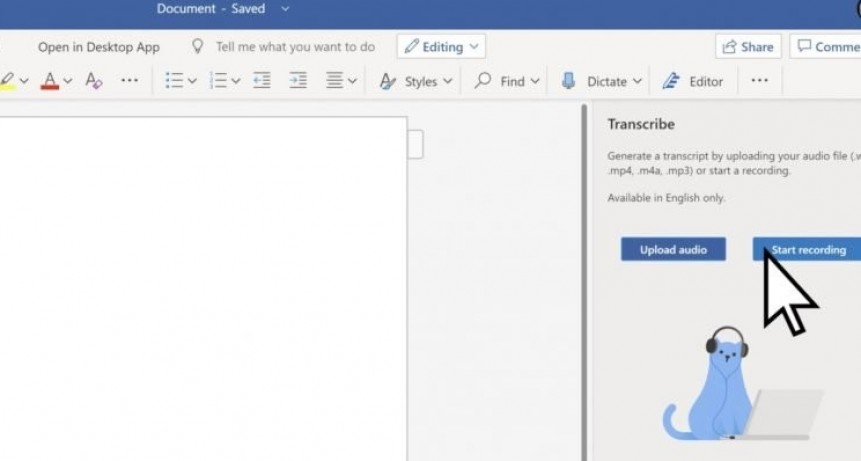Open more font options ellipsis
The image size is (861, 461).
[x=130, y=81]
